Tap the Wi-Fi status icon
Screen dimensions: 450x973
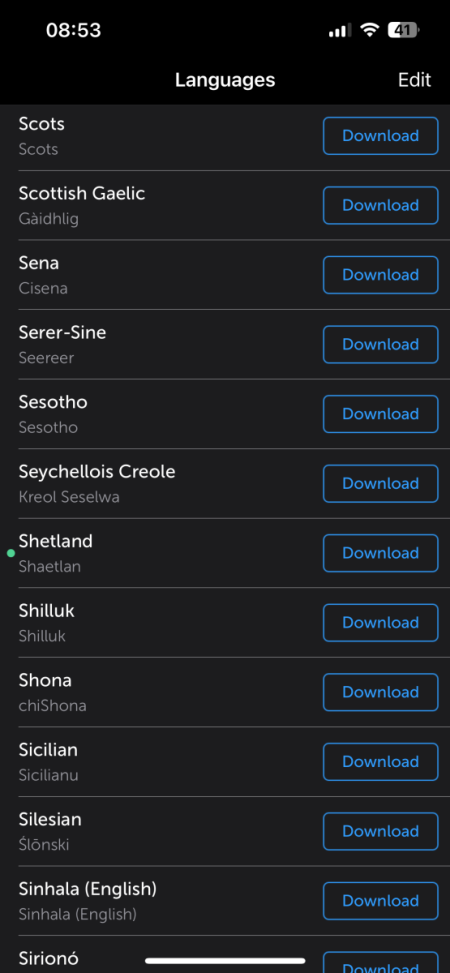coord(369,29)
